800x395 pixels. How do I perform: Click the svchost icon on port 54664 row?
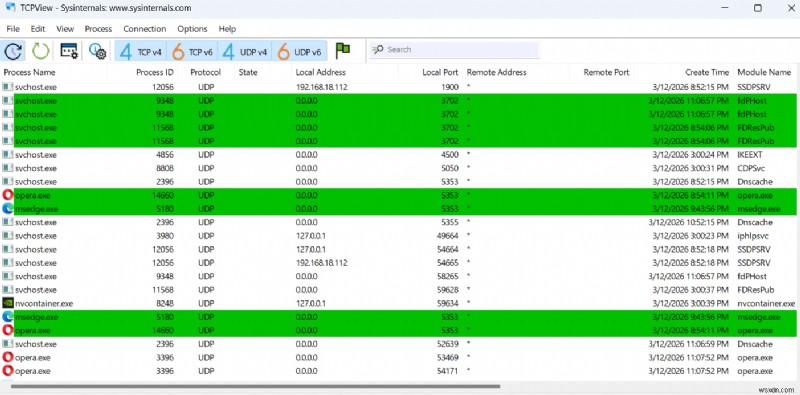click(8, 249)
